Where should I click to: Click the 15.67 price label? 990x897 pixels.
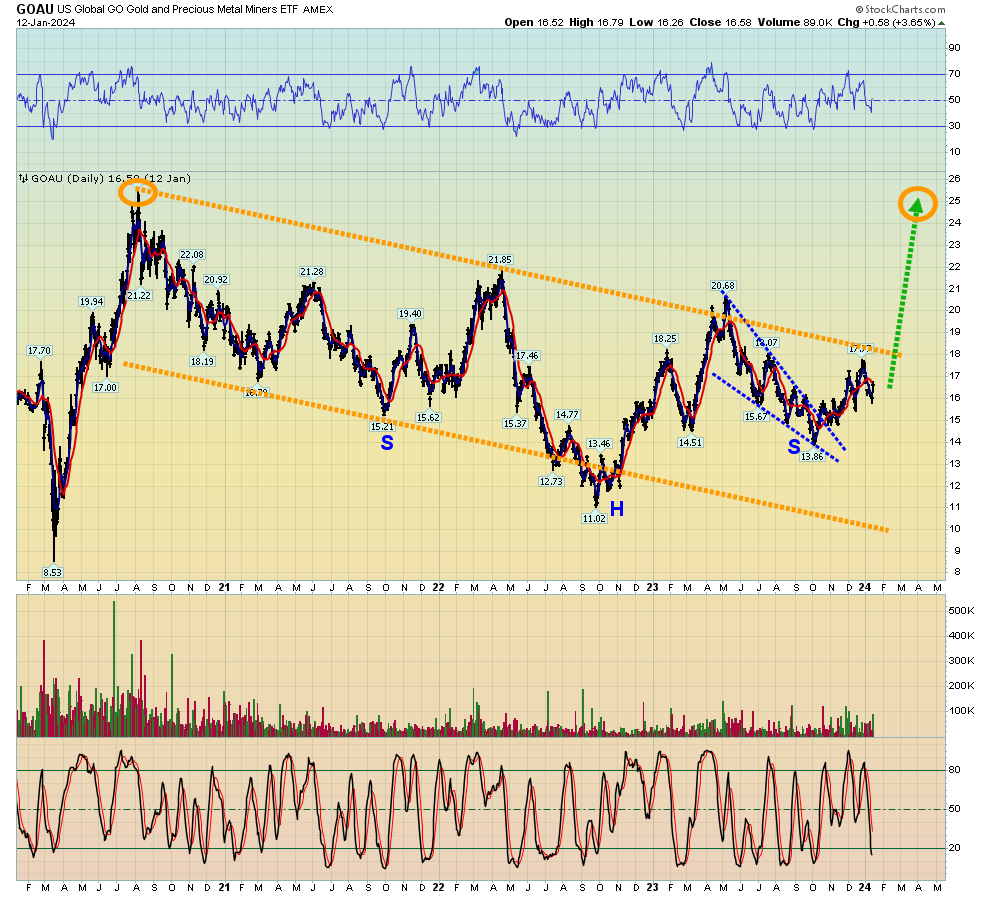pos(756,417)
